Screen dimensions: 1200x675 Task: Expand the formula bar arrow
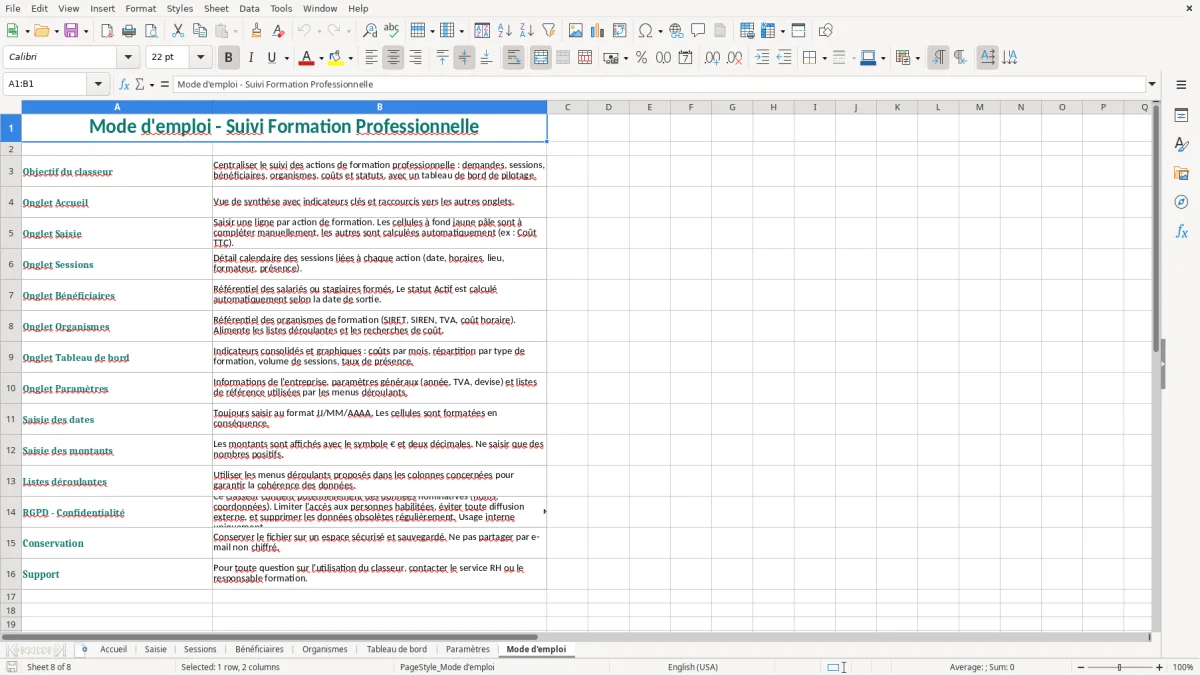pyautogui.click(x=1152, y=84)
